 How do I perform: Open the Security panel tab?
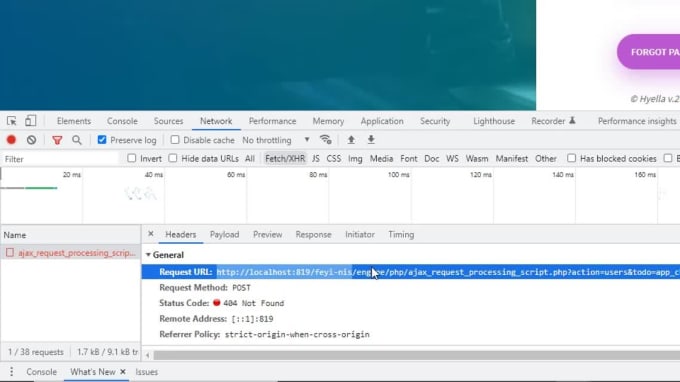pos(435,121)
